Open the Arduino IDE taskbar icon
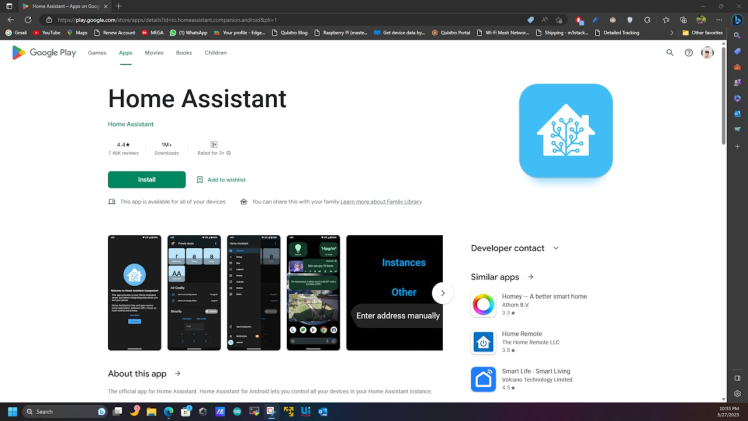The width and height of the screenshot is (748, 421). tap(237, 411)
